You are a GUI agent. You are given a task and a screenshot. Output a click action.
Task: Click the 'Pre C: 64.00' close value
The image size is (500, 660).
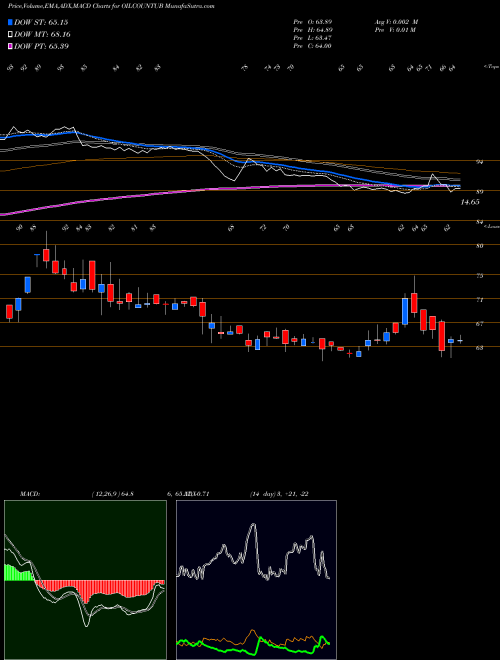pyautogui.click(x=312, y=46)
